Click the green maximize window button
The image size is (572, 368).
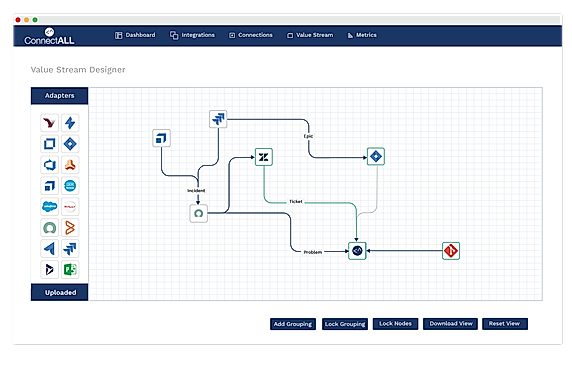coord(35,20)
